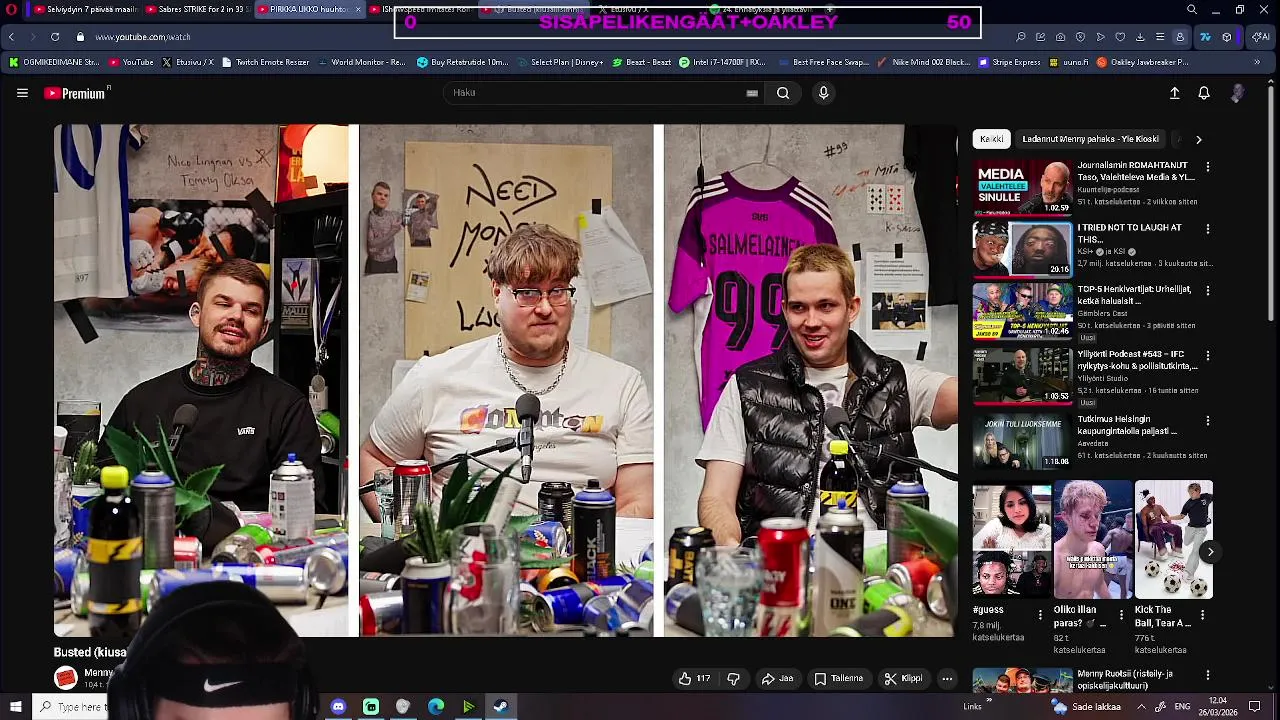Open the YouTube hamburger guide menu
Image resolution: width=1280 pixels, height=720 pixels.
[x=22, y=93]
